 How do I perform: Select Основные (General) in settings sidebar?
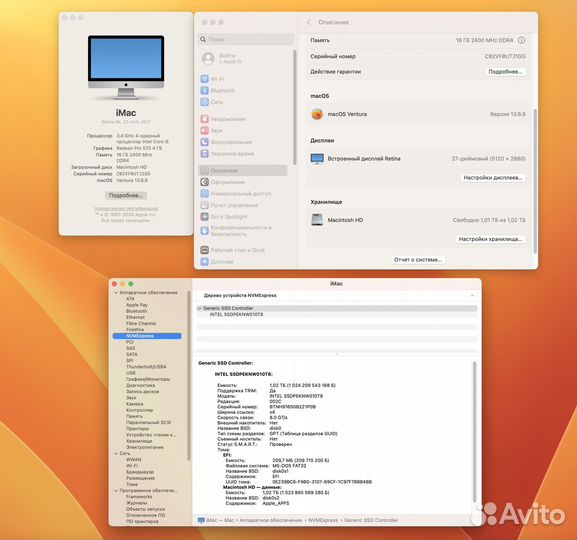click(x=243, y=170)
